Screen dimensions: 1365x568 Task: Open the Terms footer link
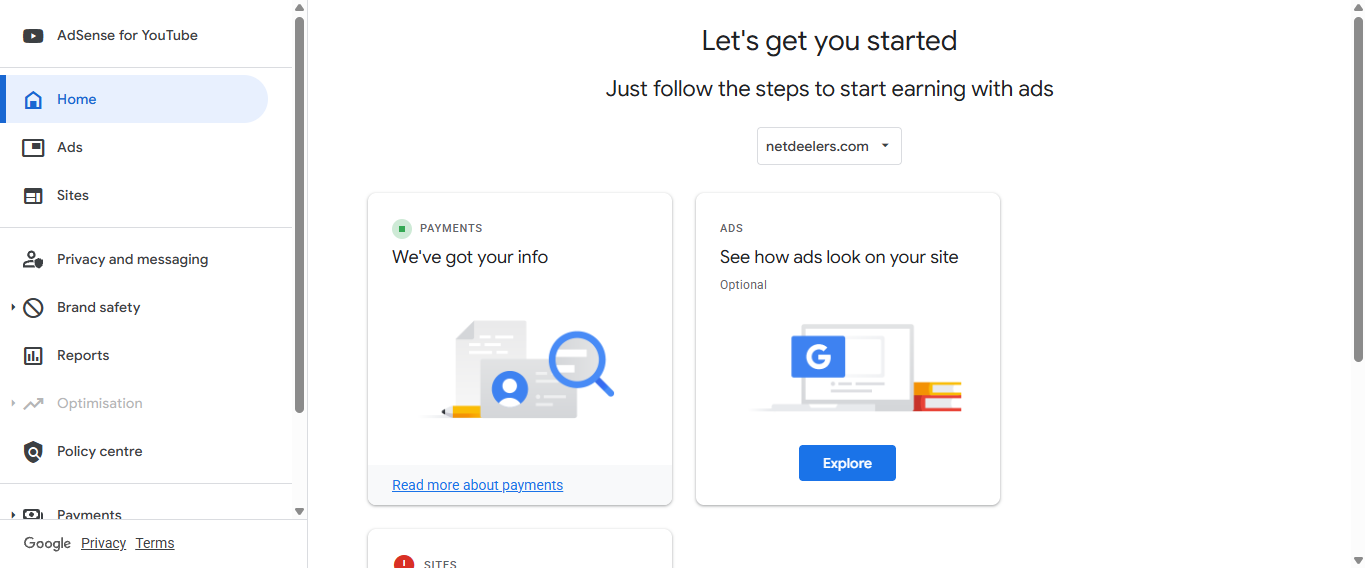coord(155,543)
